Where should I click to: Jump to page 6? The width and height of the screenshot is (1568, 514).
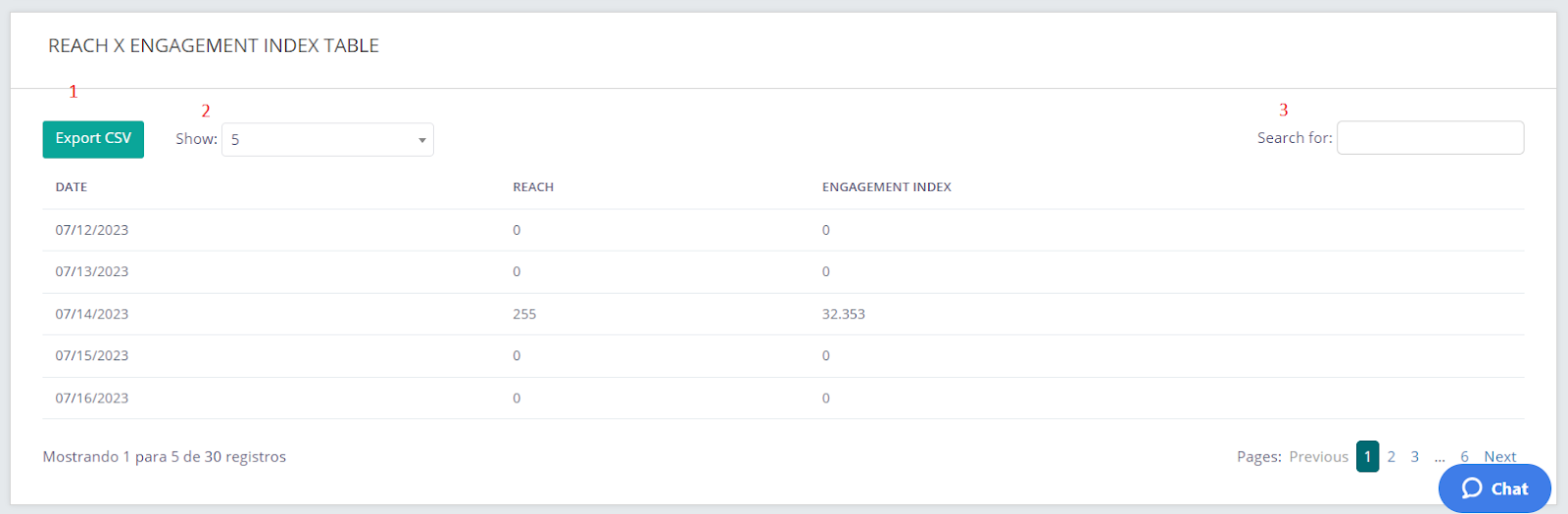(x=1464, y=457)
